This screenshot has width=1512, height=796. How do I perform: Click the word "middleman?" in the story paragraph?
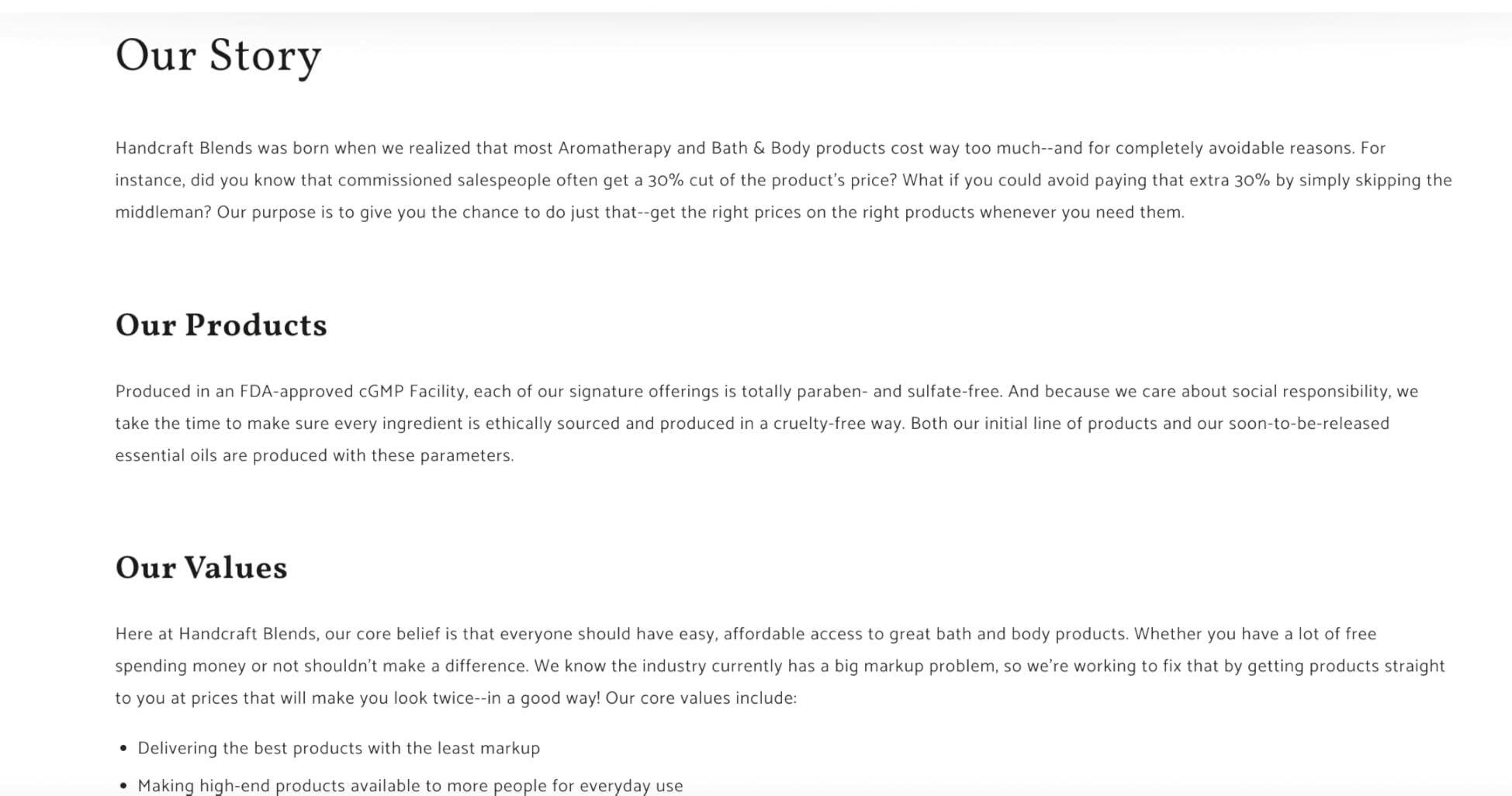point(163,213)
